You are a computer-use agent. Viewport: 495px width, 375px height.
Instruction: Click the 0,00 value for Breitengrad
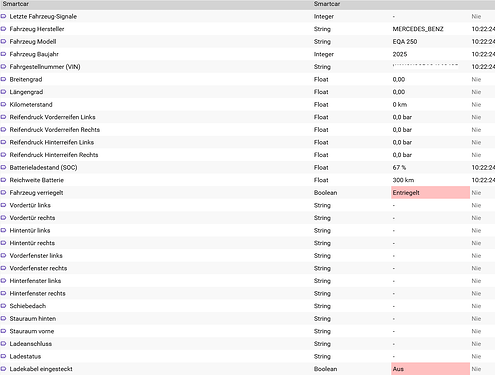pyautogui.click(x=399, y=79)
